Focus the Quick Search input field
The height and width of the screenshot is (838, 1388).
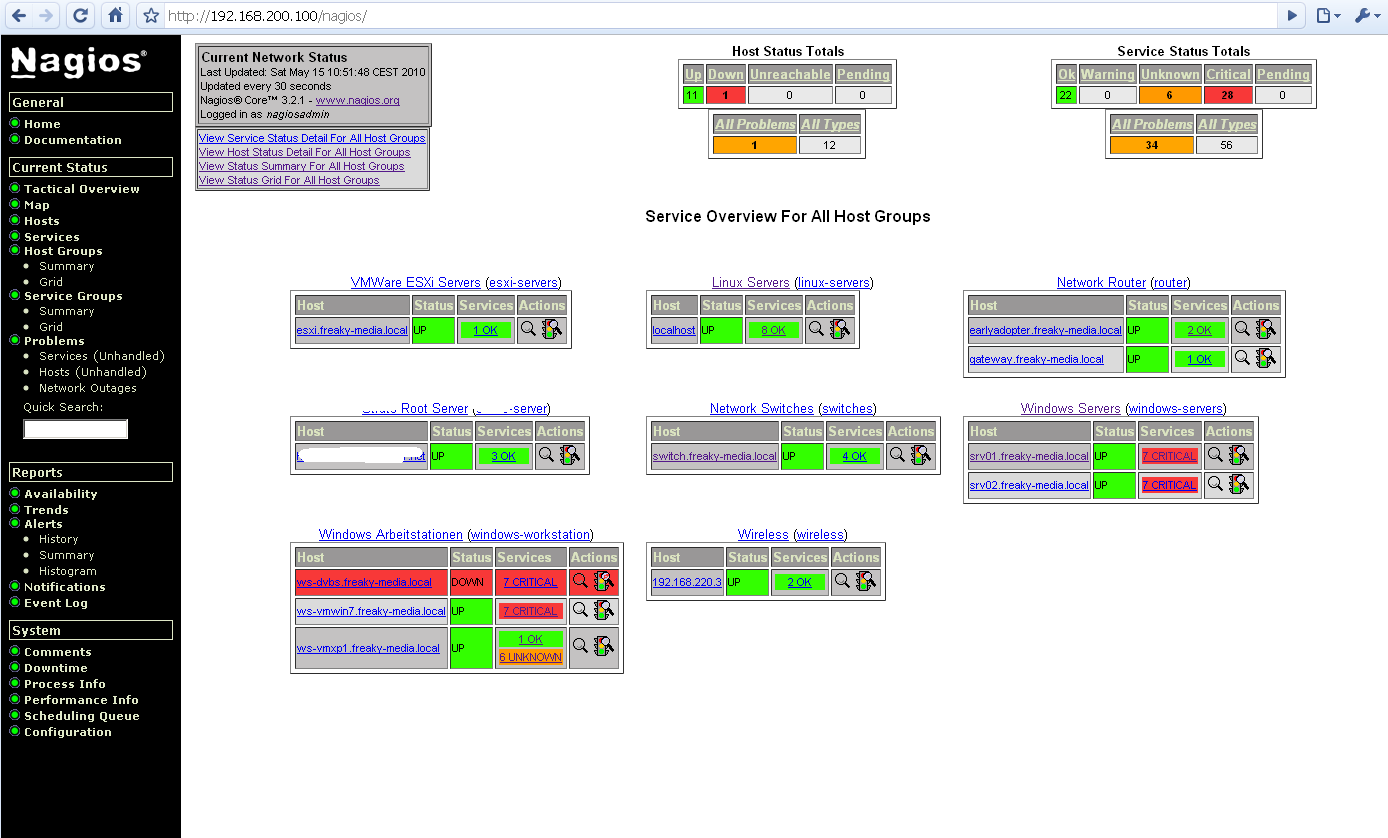(x=76, y=429)
